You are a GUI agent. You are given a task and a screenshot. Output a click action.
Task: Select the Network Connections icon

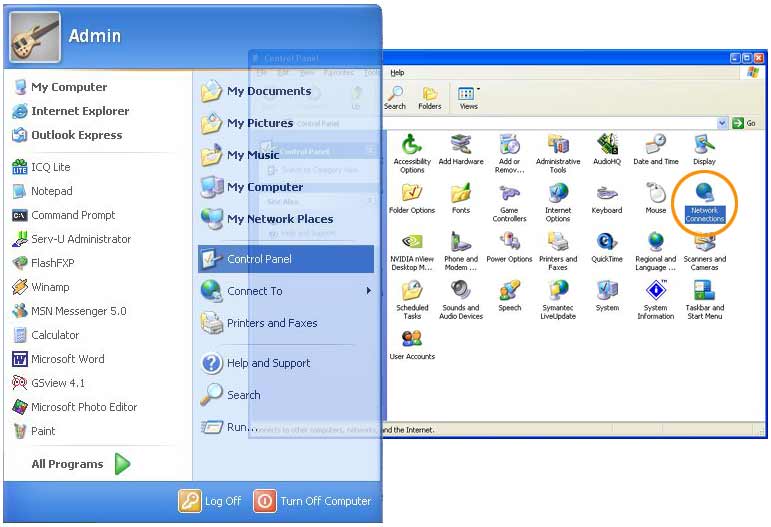pos(704,202)
